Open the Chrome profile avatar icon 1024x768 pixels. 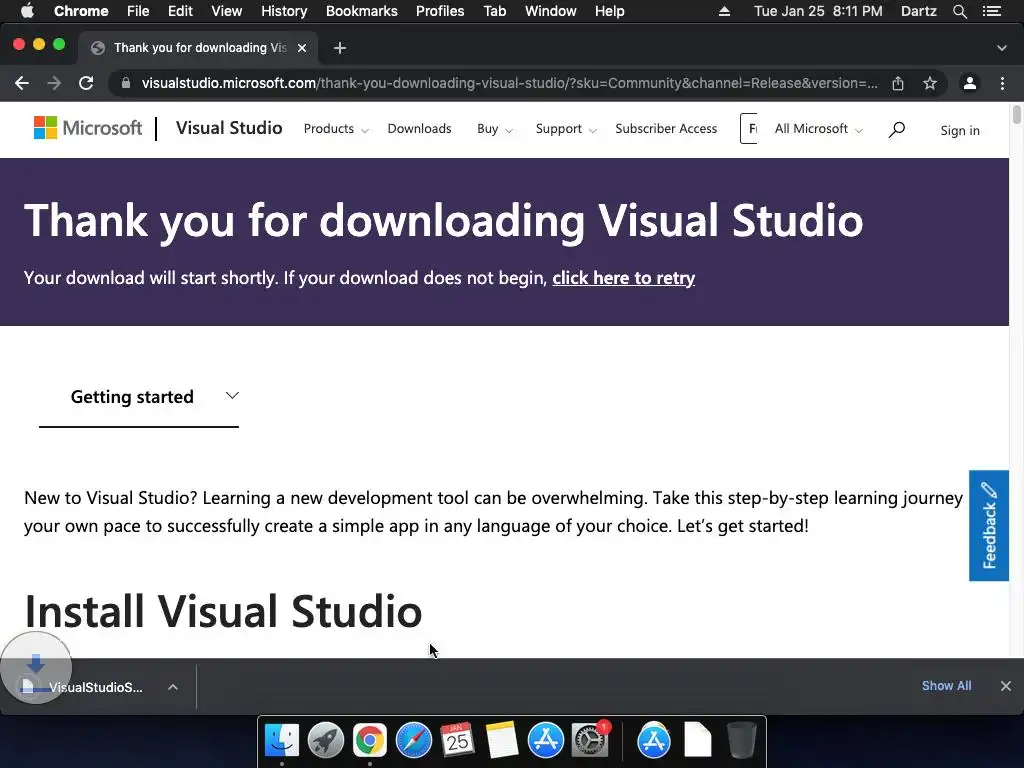point(970,83)
